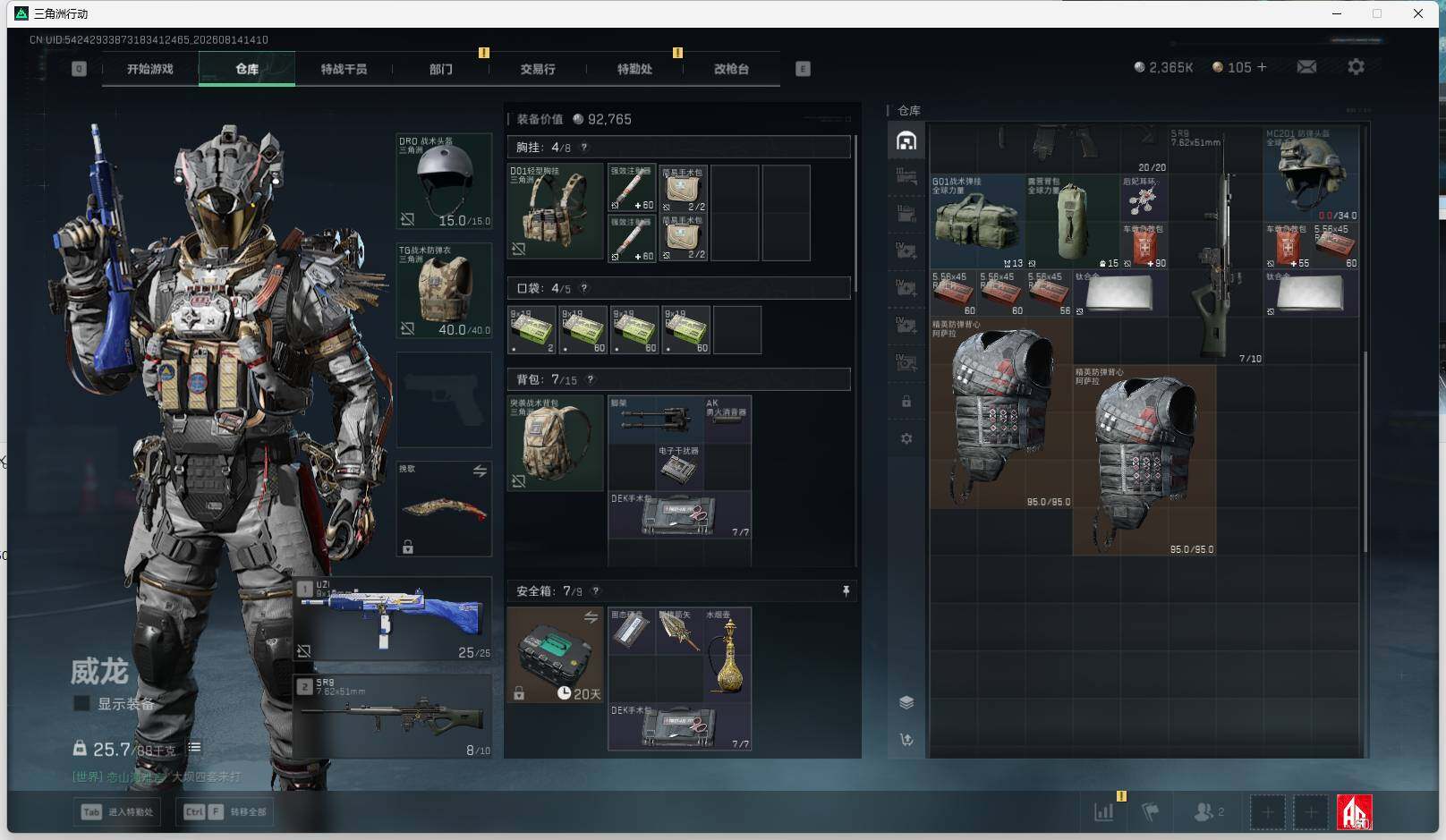Select the MC201 helmet in warehouse
This screenshot has height=840, width=1446.
click(1311, 174)
